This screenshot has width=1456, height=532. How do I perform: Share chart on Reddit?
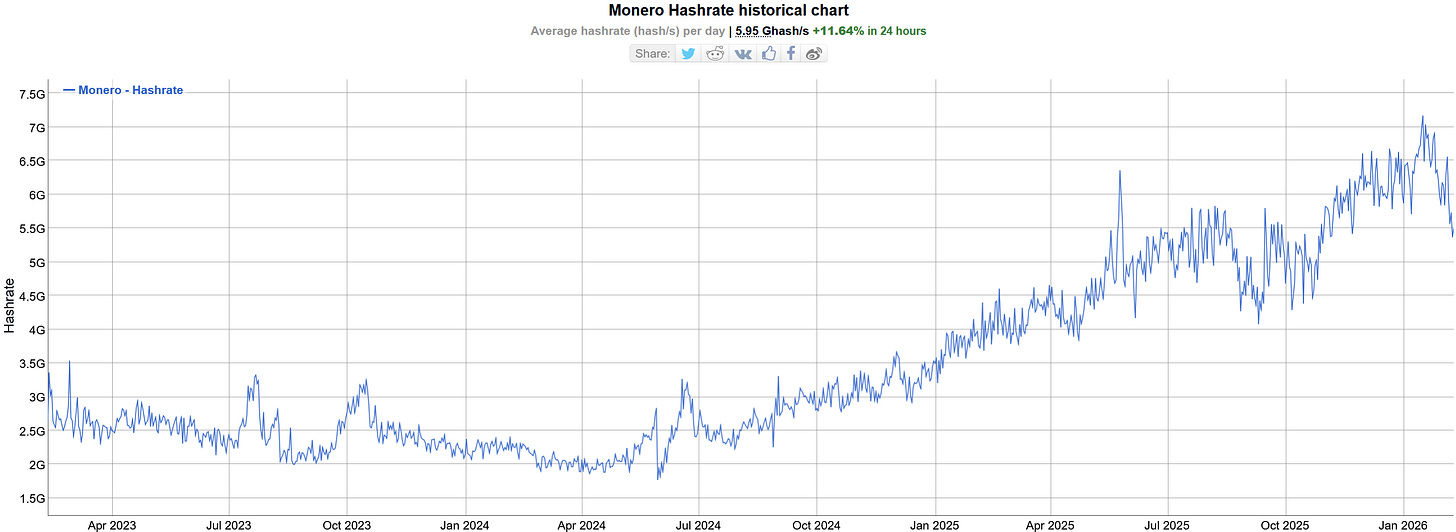coord(715,53)
